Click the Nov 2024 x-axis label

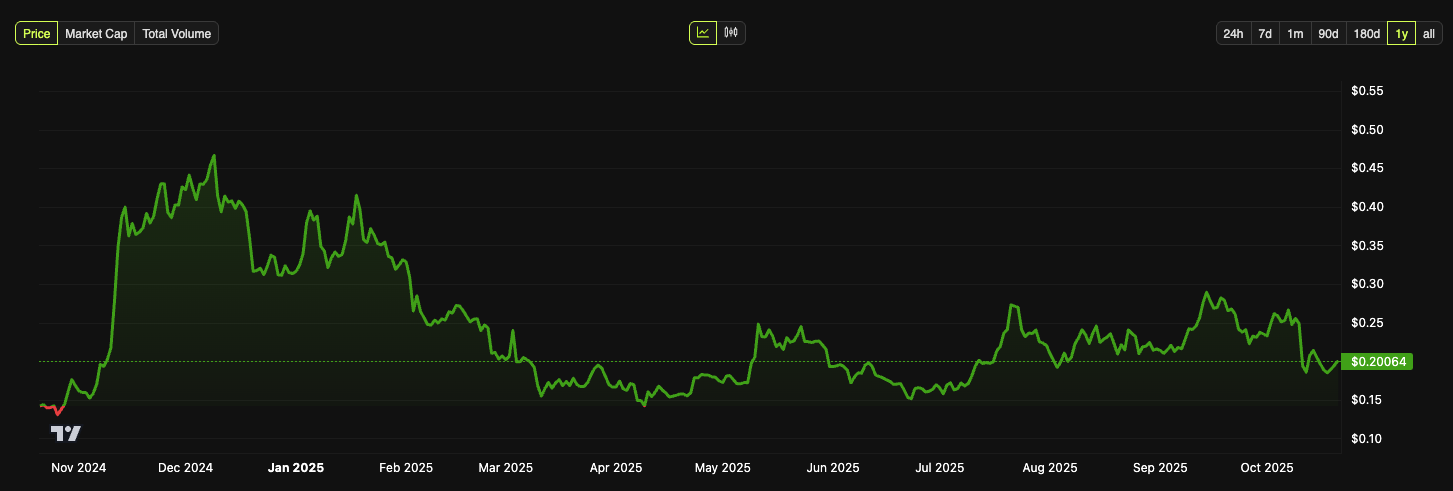tap(78, 467)
